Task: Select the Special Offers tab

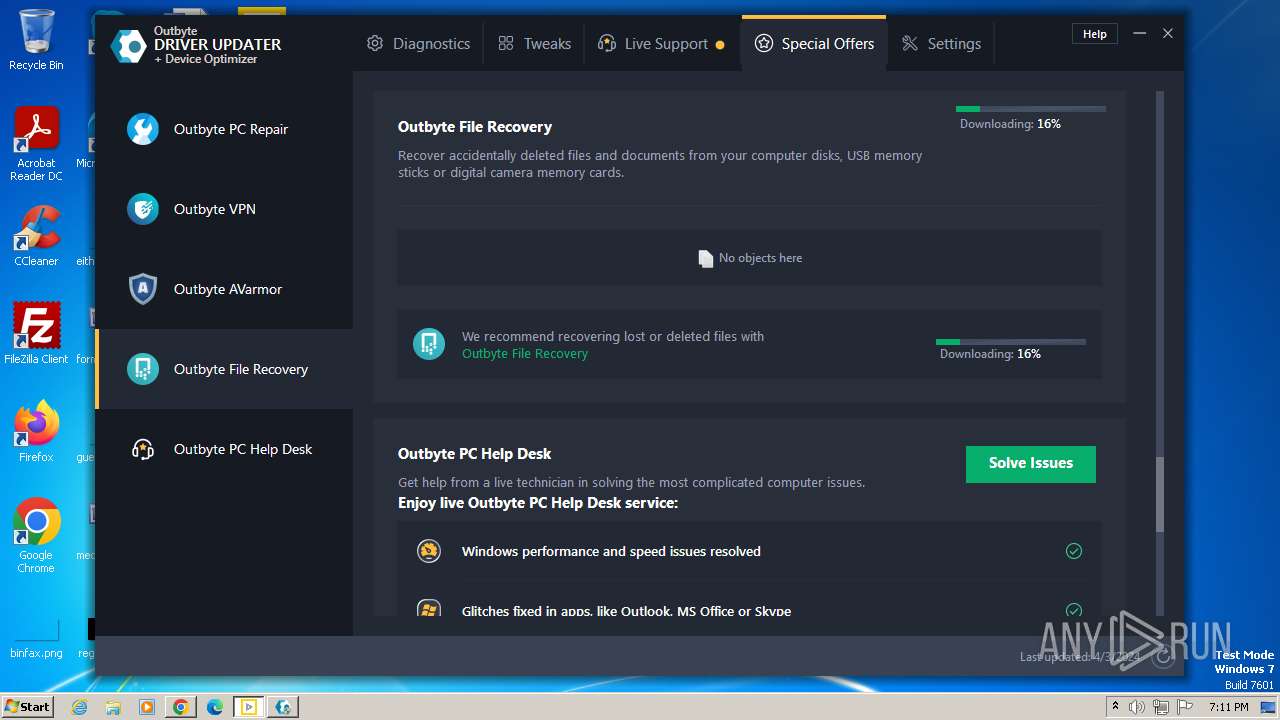Action: [814, 44]
